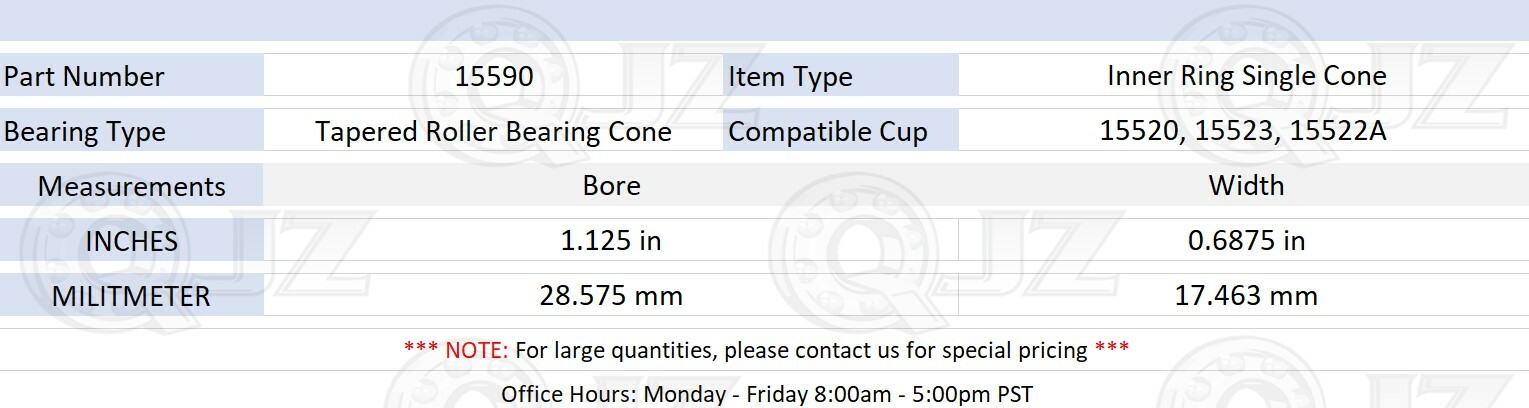Image resolution: width=1529 pixels, height=408 pixels.
Task: Select the part number value 15590
Action: click(493, 76)
